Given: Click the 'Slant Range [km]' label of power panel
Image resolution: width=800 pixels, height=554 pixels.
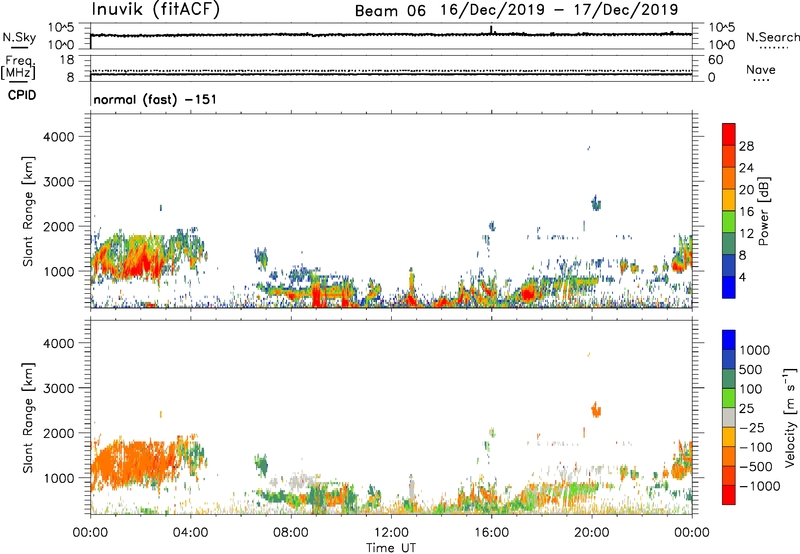Looking at the screenshot, I should [28, 211].
